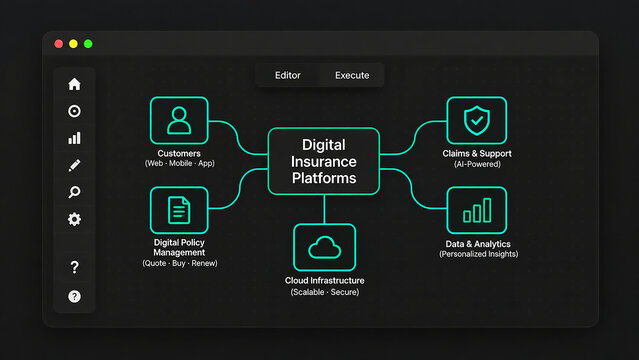Click the circled question mark help icon
Viewport: 639px width, 360px height.
click(74, 296)
